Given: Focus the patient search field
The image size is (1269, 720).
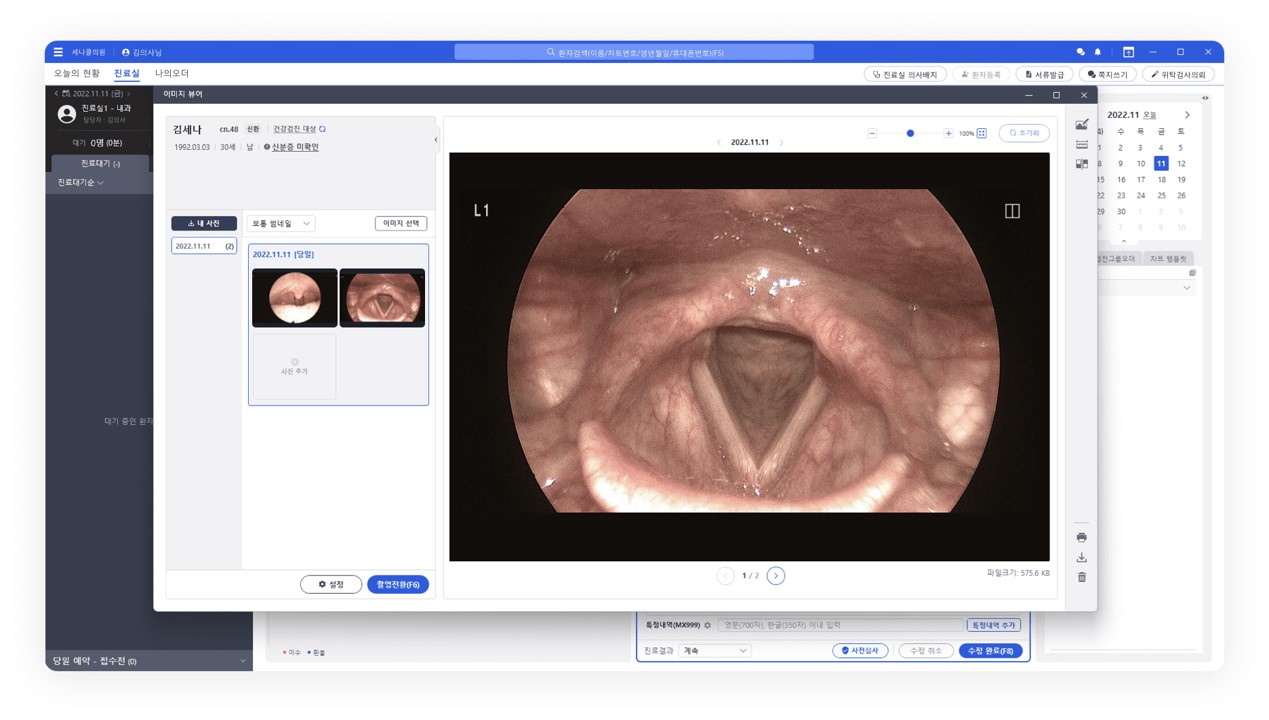Looking at the screenshot, I should pyautogui.click(x=634, y=52).
